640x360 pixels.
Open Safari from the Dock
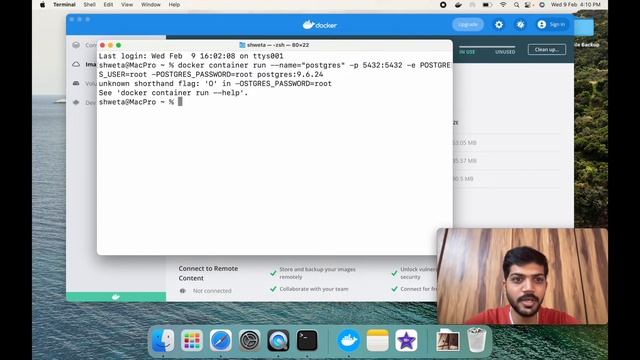pyautogui.click(x=221, y=340)
